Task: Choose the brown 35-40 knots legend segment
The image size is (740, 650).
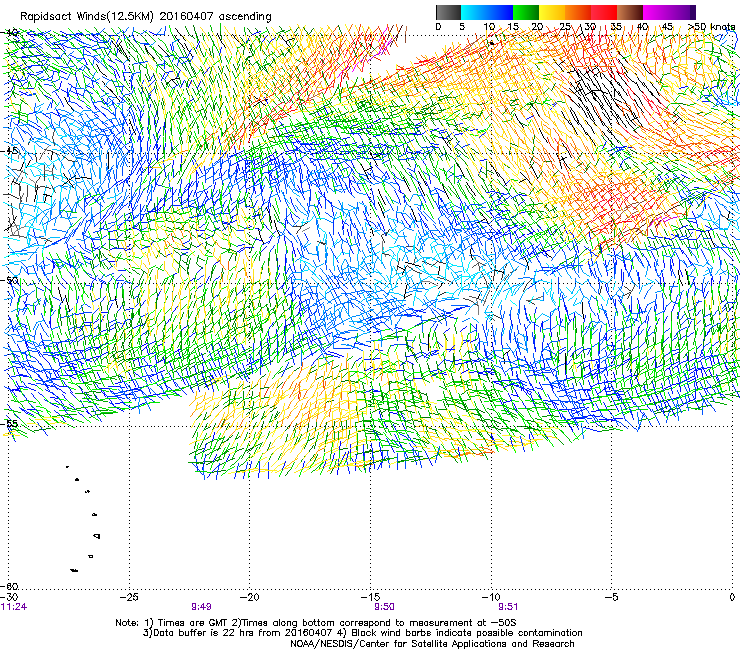Action: pyautogui.click(x=630, y=12)
